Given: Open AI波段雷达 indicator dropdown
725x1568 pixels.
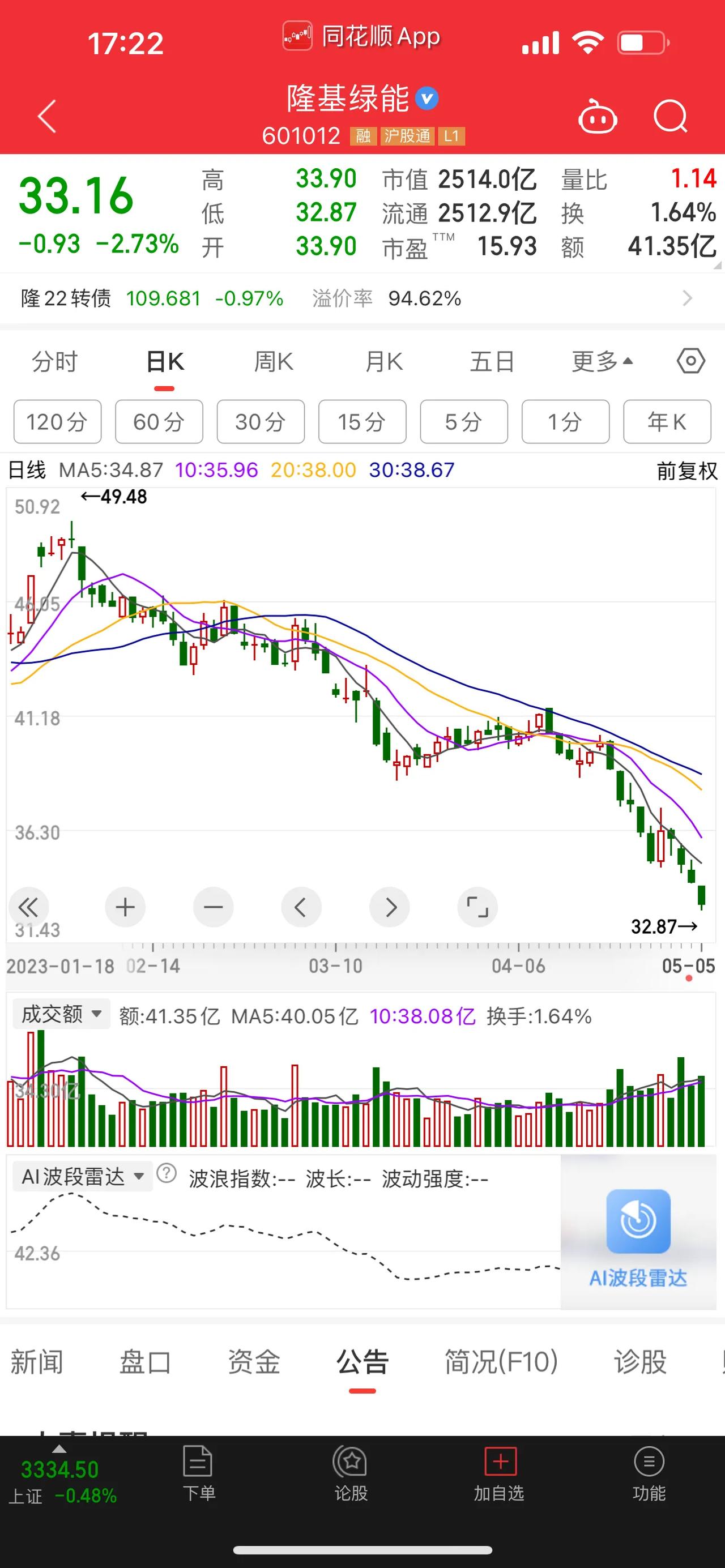Looking at the screenshot, I should [83, 1176].
